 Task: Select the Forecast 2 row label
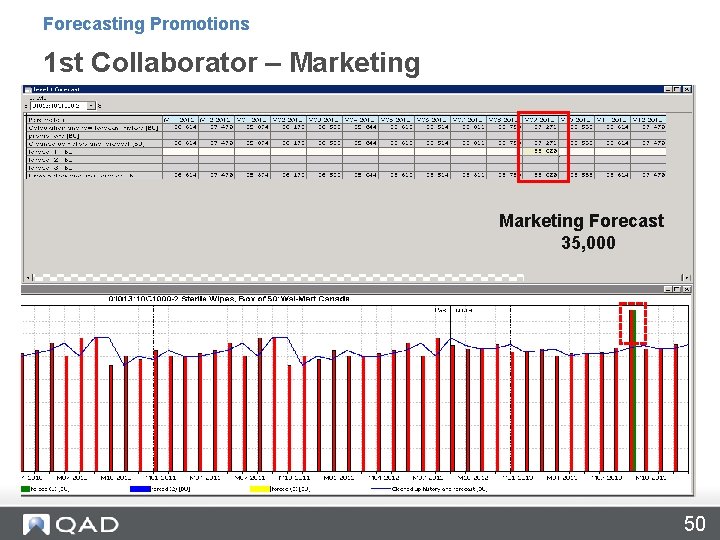coord(95,160)
